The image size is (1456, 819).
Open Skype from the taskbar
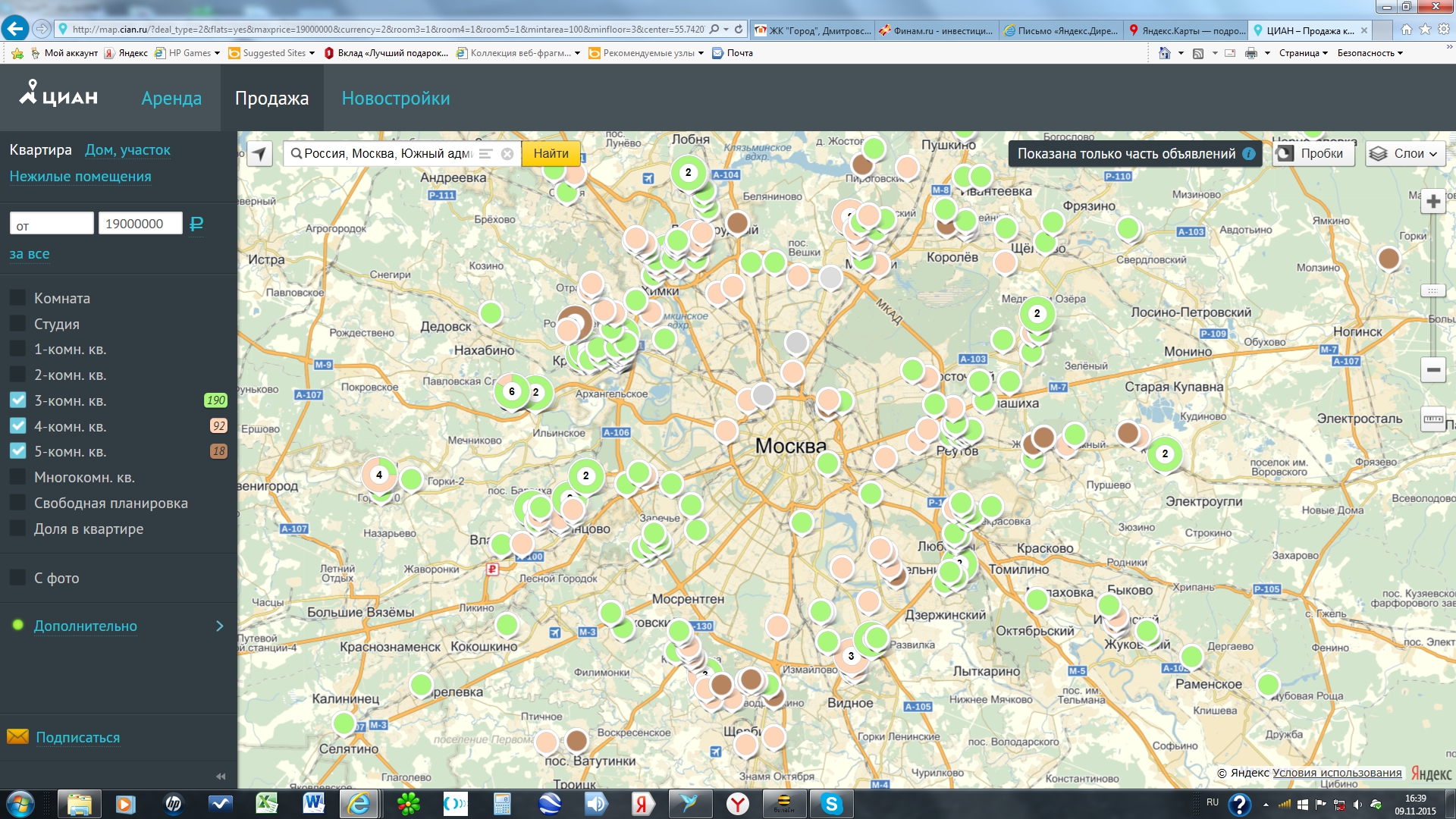pyautogui.click(x=831, y=804)
